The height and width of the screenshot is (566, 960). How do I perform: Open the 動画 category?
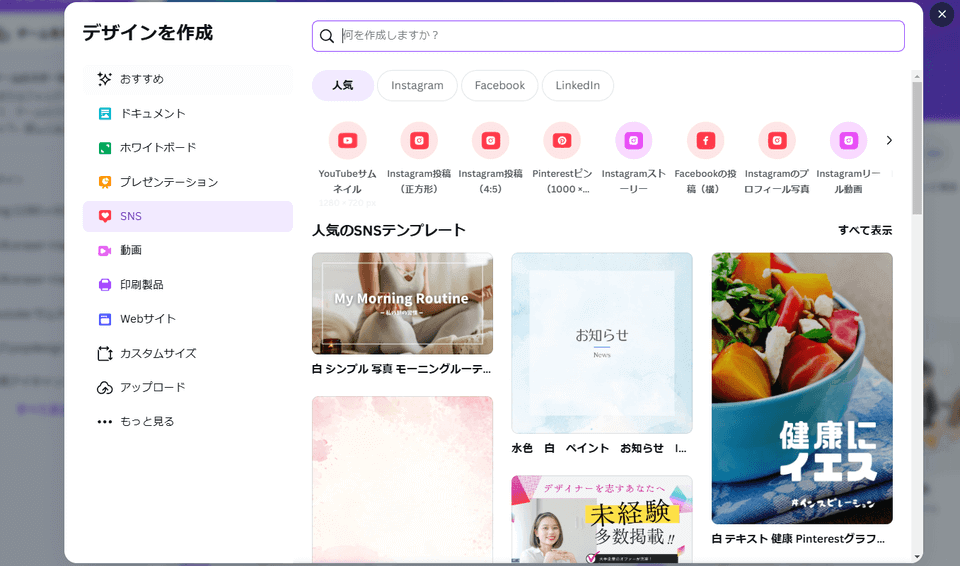(188, 251)
